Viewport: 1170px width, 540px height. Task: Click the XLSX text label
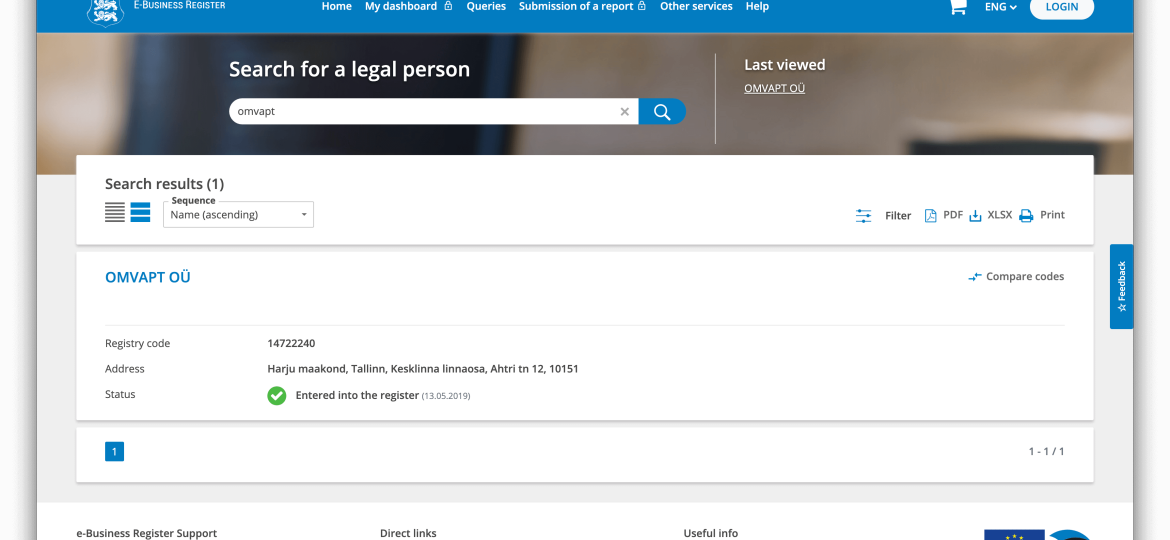pyautogui.click(x=1000, y=215)
